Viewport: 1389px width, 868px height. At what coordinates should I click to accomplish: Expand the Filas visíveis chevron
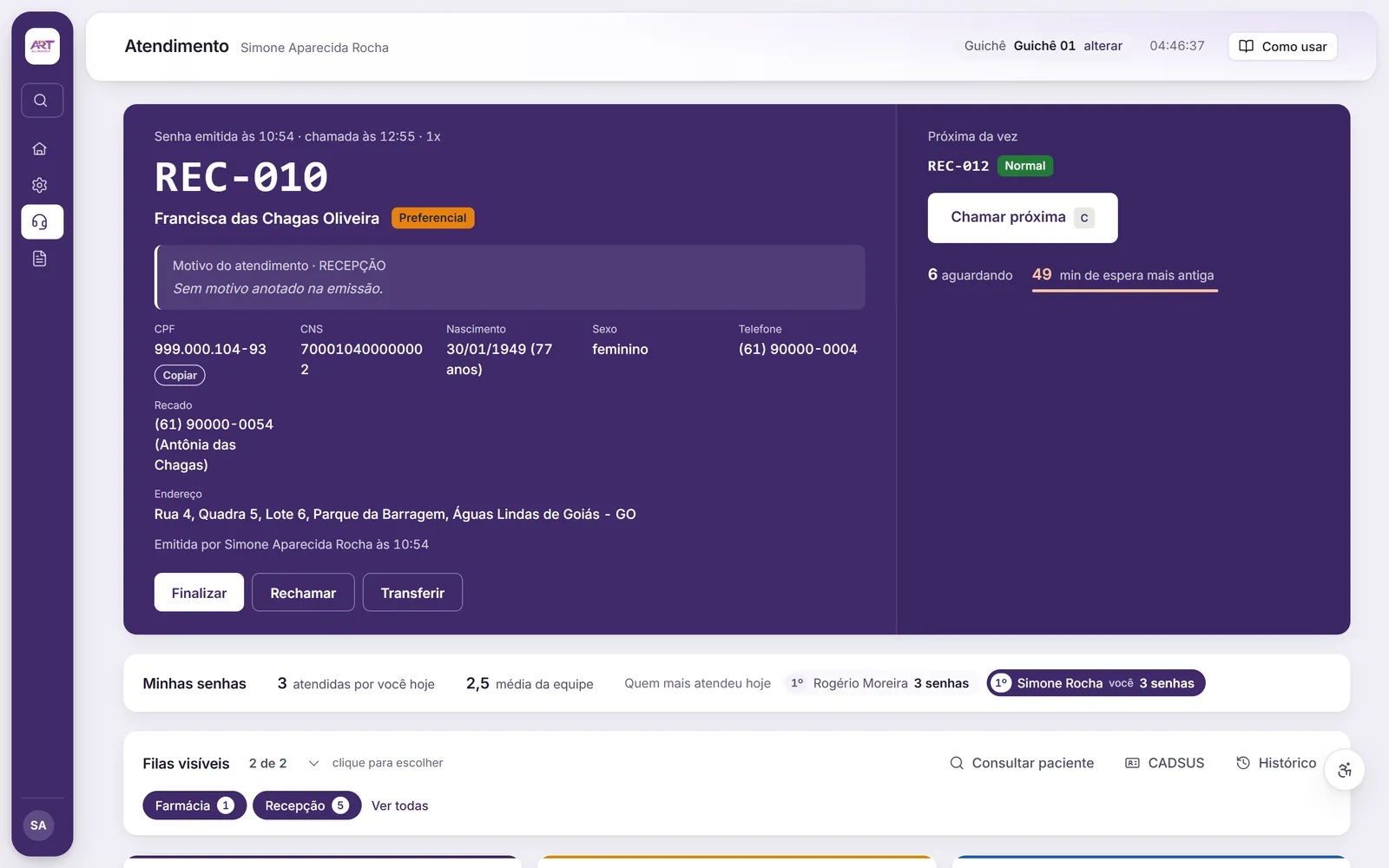[x=313, y=763]
